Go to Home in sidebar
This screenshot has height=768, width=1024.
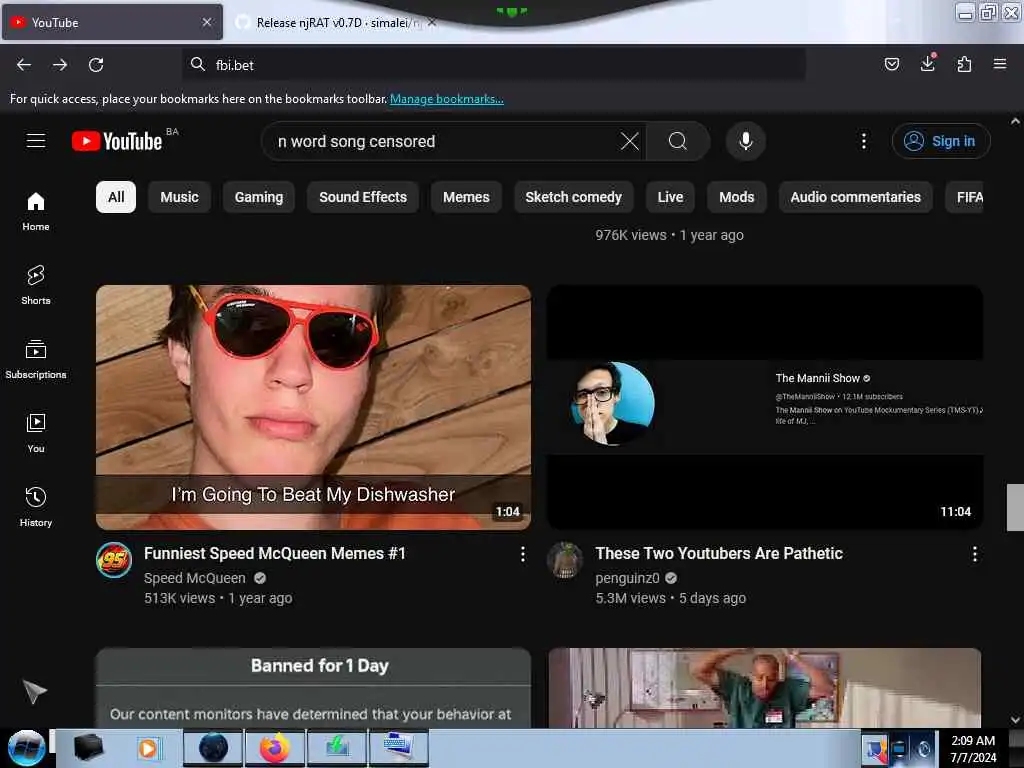click(36, 212)
